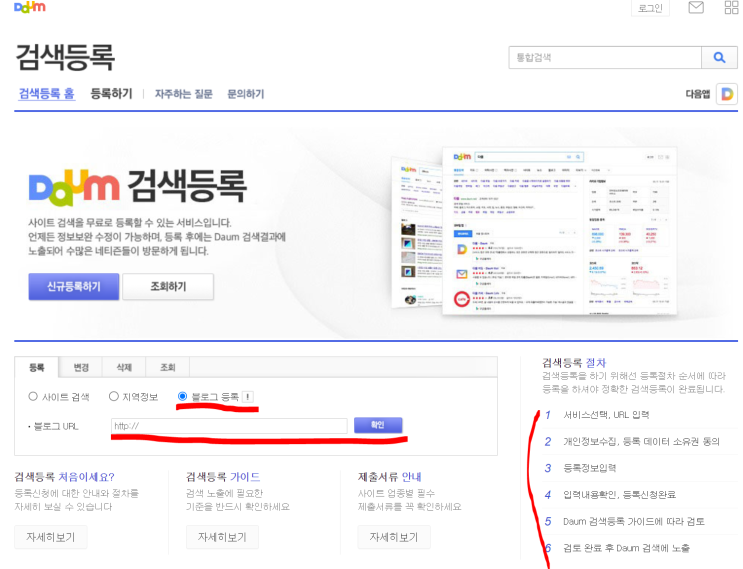Open the Daum app D icon

point(727,94)
